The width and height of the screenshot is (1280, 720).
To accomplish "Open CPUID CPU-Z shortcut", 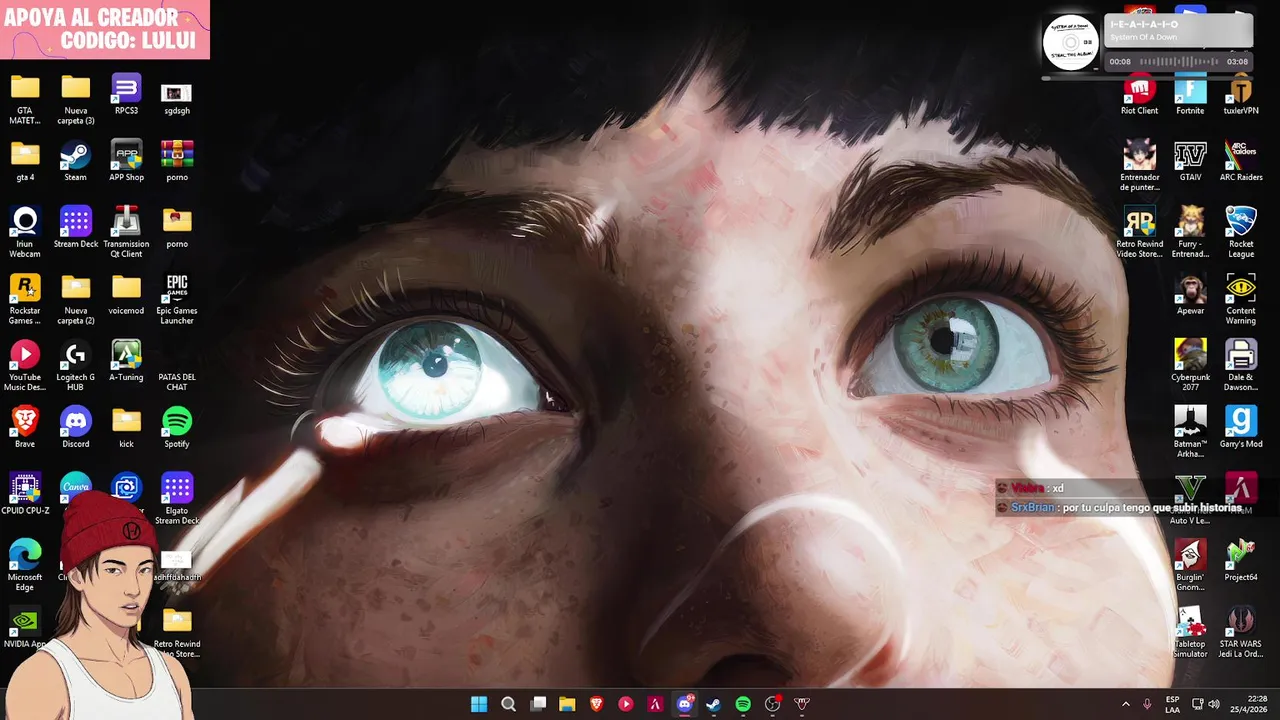I will click(x=25, y=495).
